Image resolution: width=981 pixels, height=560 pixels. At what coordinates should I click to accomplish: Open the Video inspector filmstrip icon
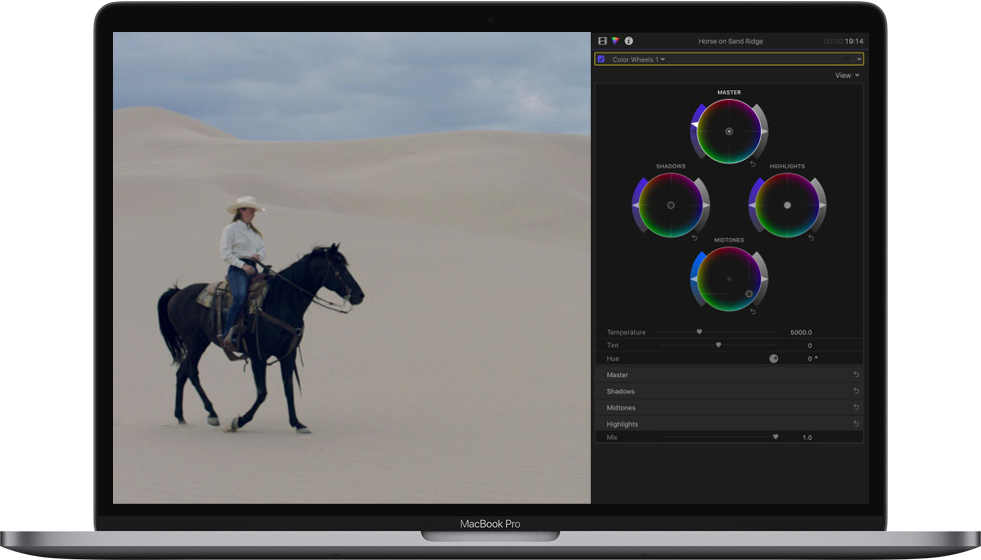(x=602, y=41)
